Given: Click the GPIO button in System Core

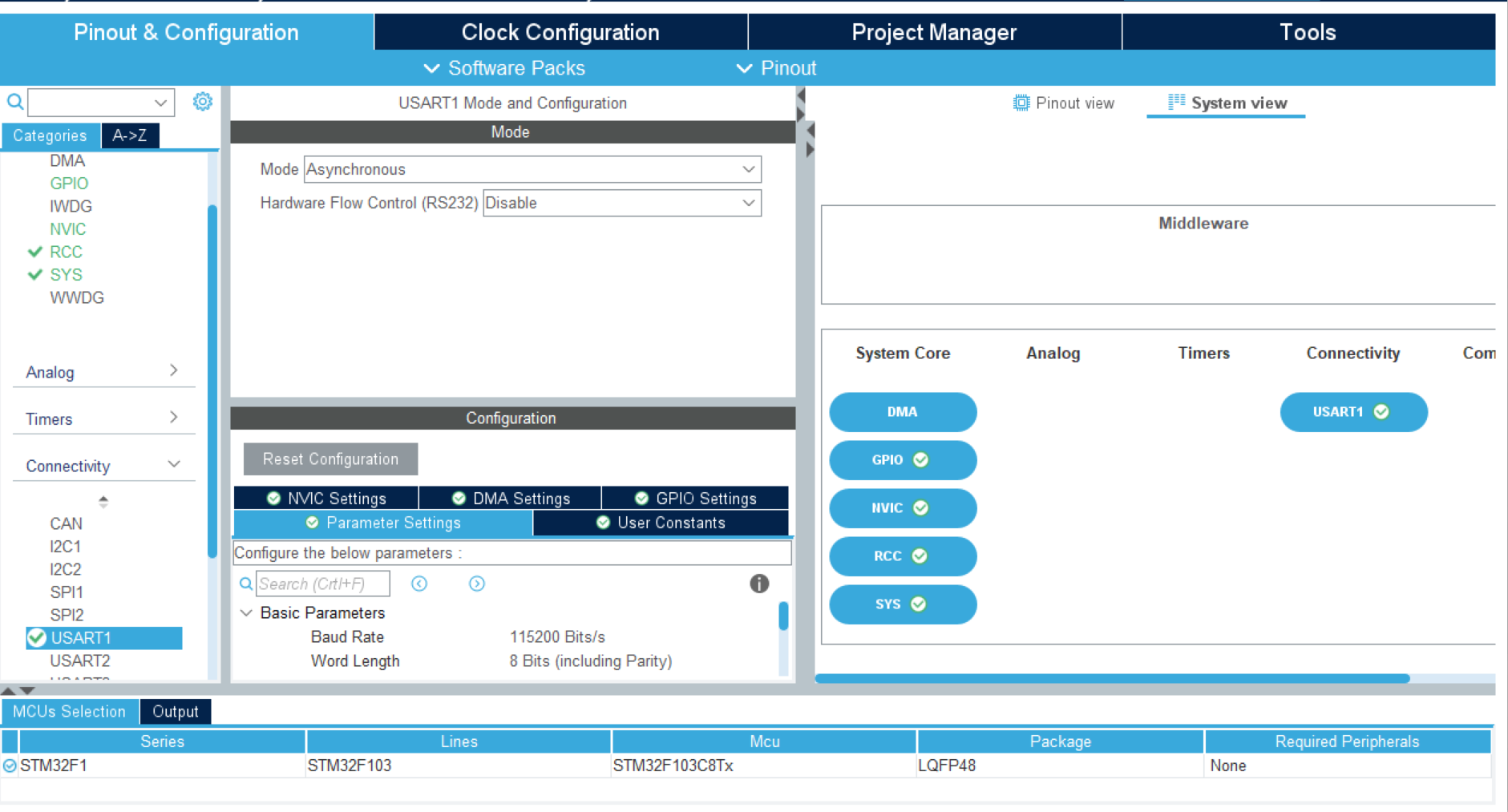Looking at the screenshot, I should coord(903,460).
